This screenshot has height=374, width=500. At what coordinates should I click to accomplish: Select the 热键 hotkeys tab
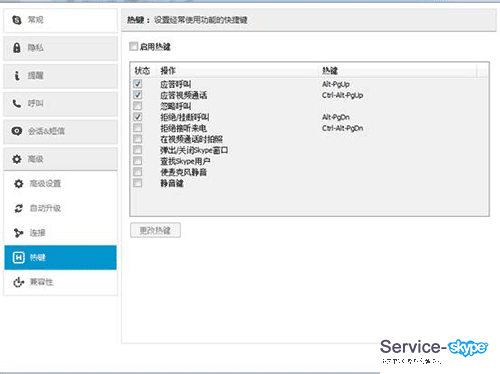(60, 257)
